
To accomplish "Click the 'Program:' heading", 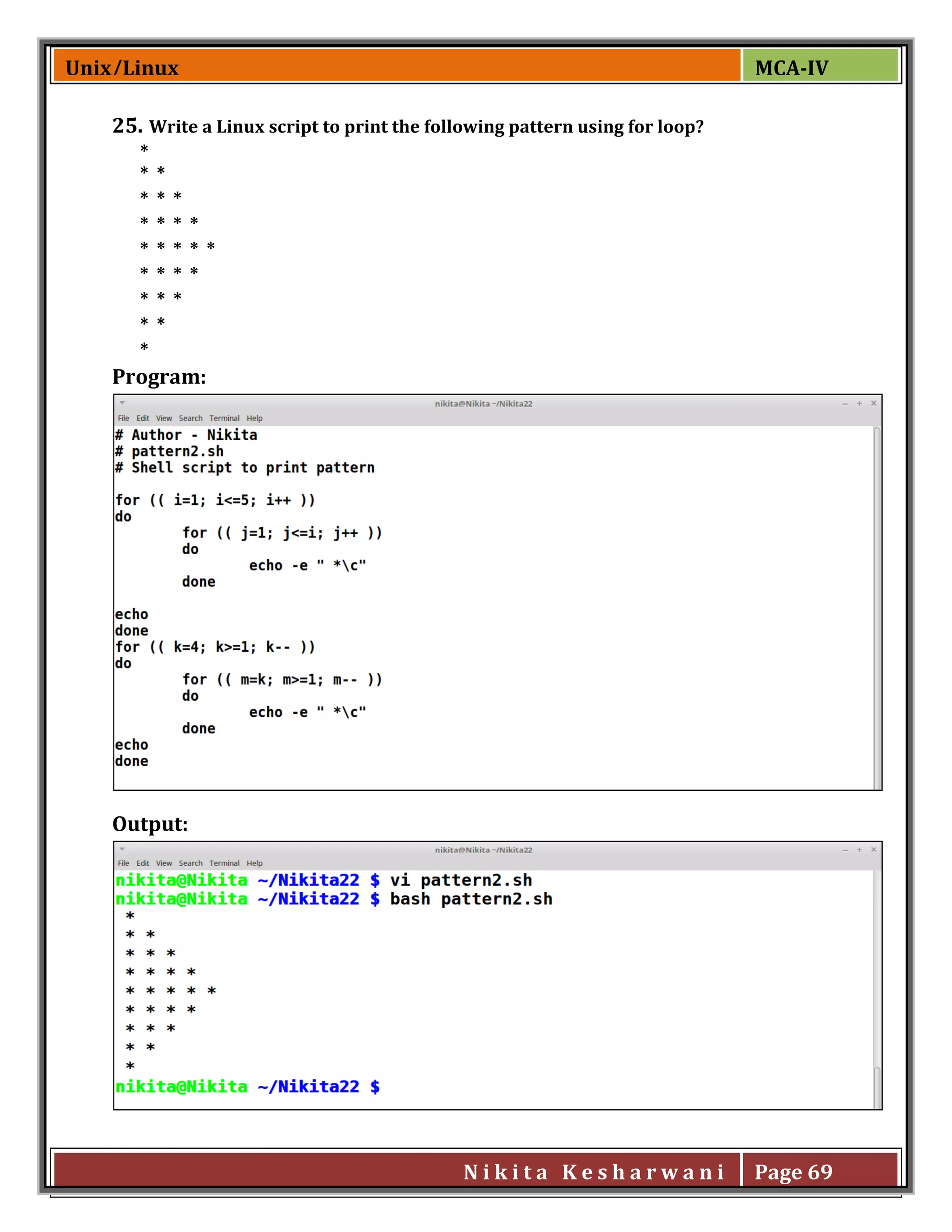I will click(159, 377).
